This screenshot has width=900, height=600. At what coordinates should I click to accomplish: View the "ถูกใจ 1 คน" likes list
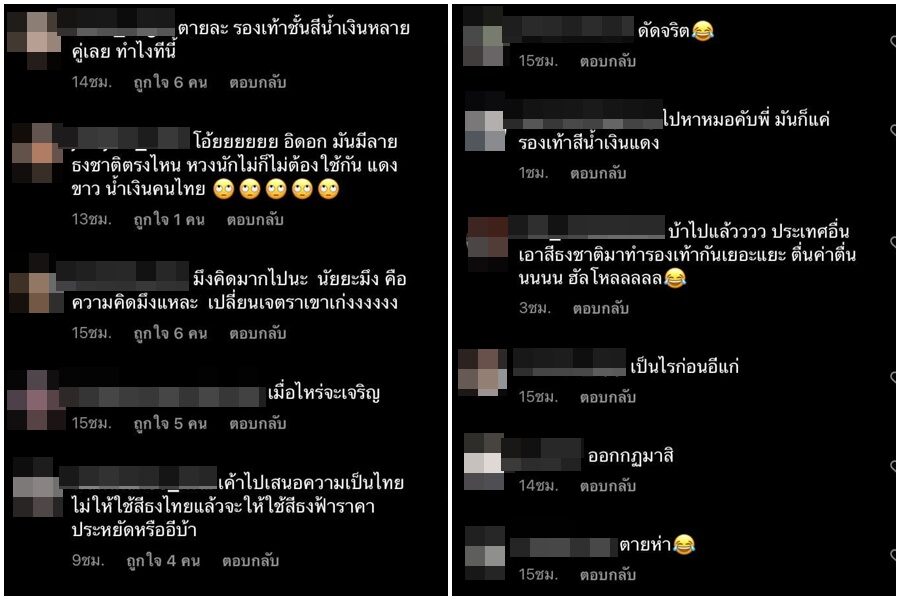(x=169, y=220)
